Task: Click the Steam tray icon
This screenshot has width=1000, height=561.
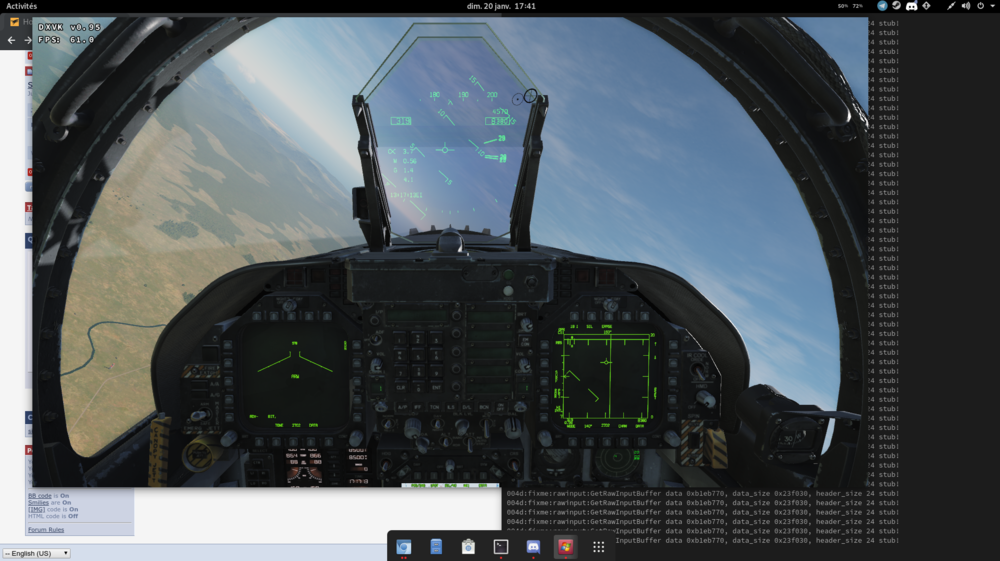Action: (x=897, y=6)
